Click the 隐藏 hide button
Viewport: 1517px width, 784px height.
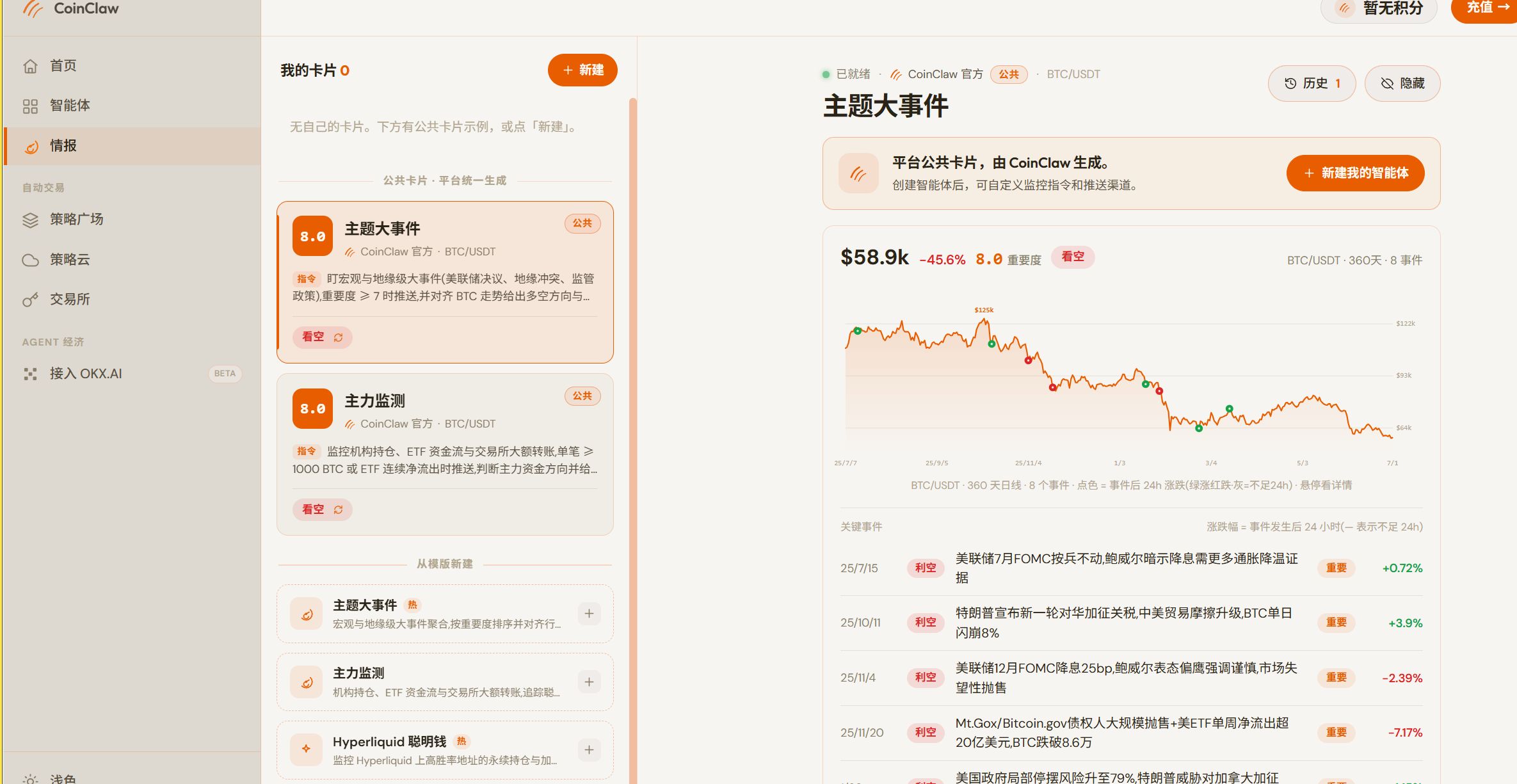click(x=1402, y=83)
